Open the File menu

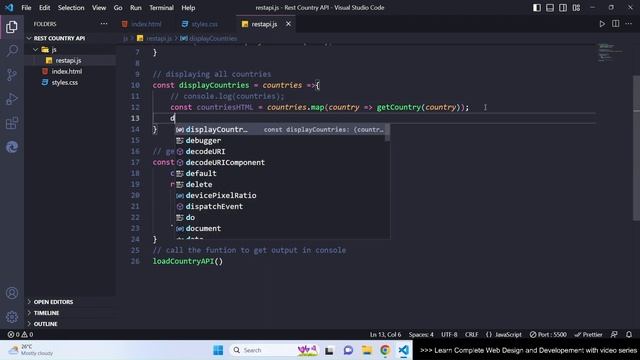tap(26, 8)
